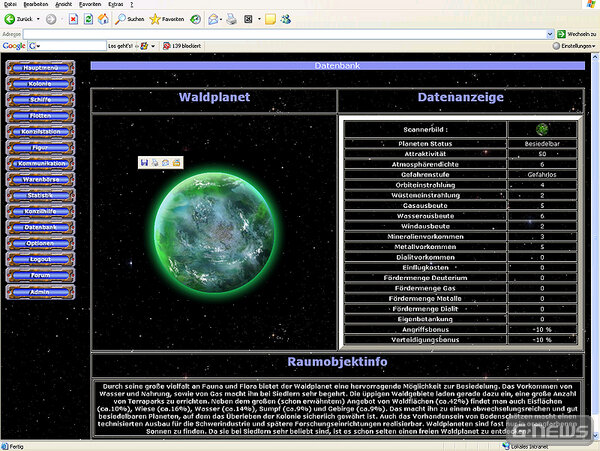Open the Ansicht menu
Screen dimensions: 600x451
63,4
